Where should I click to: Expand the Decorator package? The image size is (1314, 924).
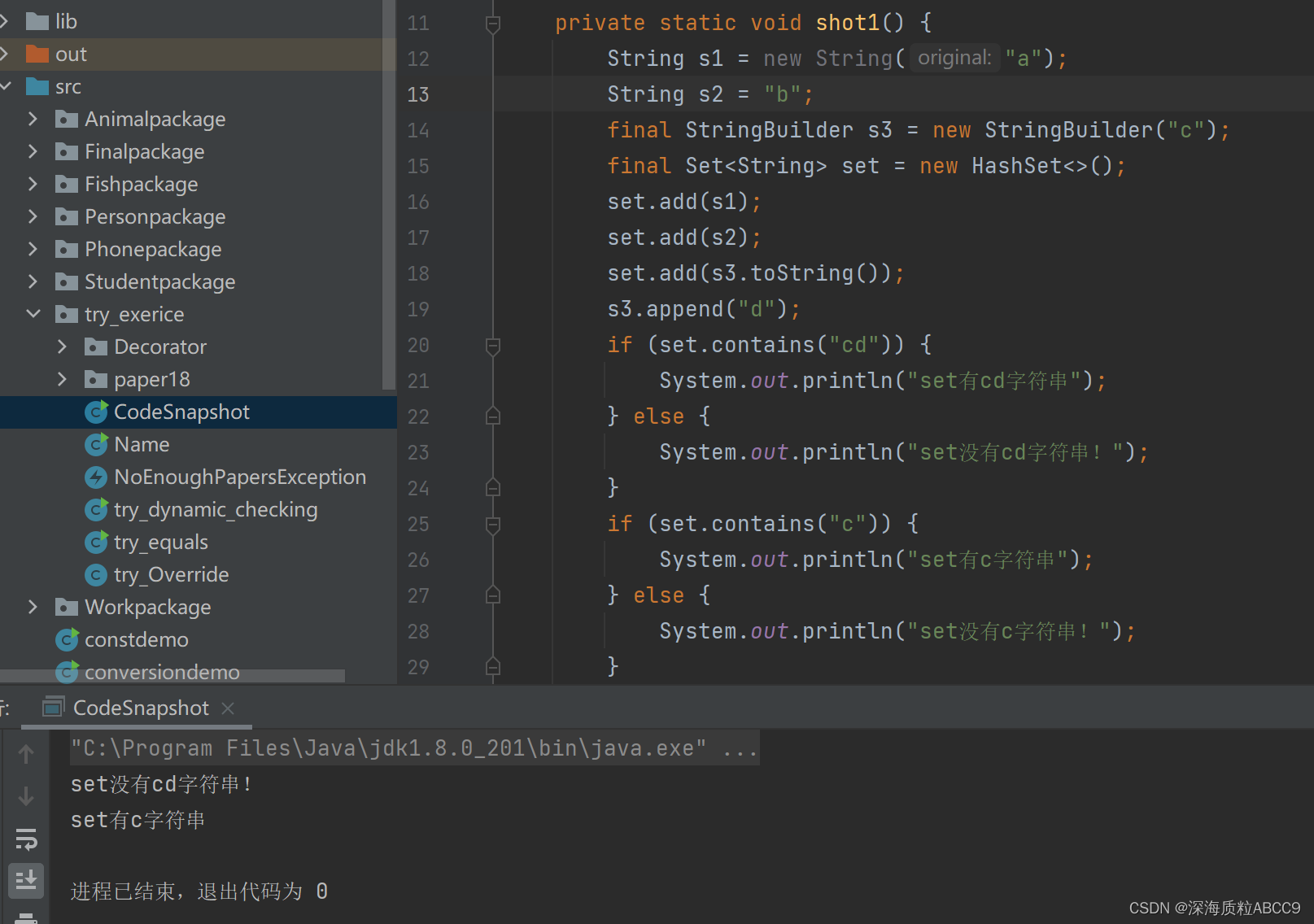coord(62,346)
